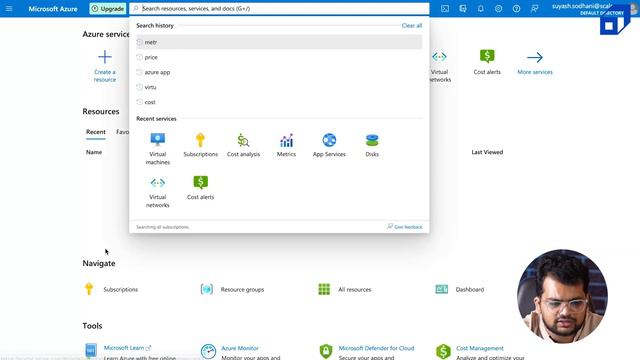Sort by the Name column header

[x=94, y=152]
